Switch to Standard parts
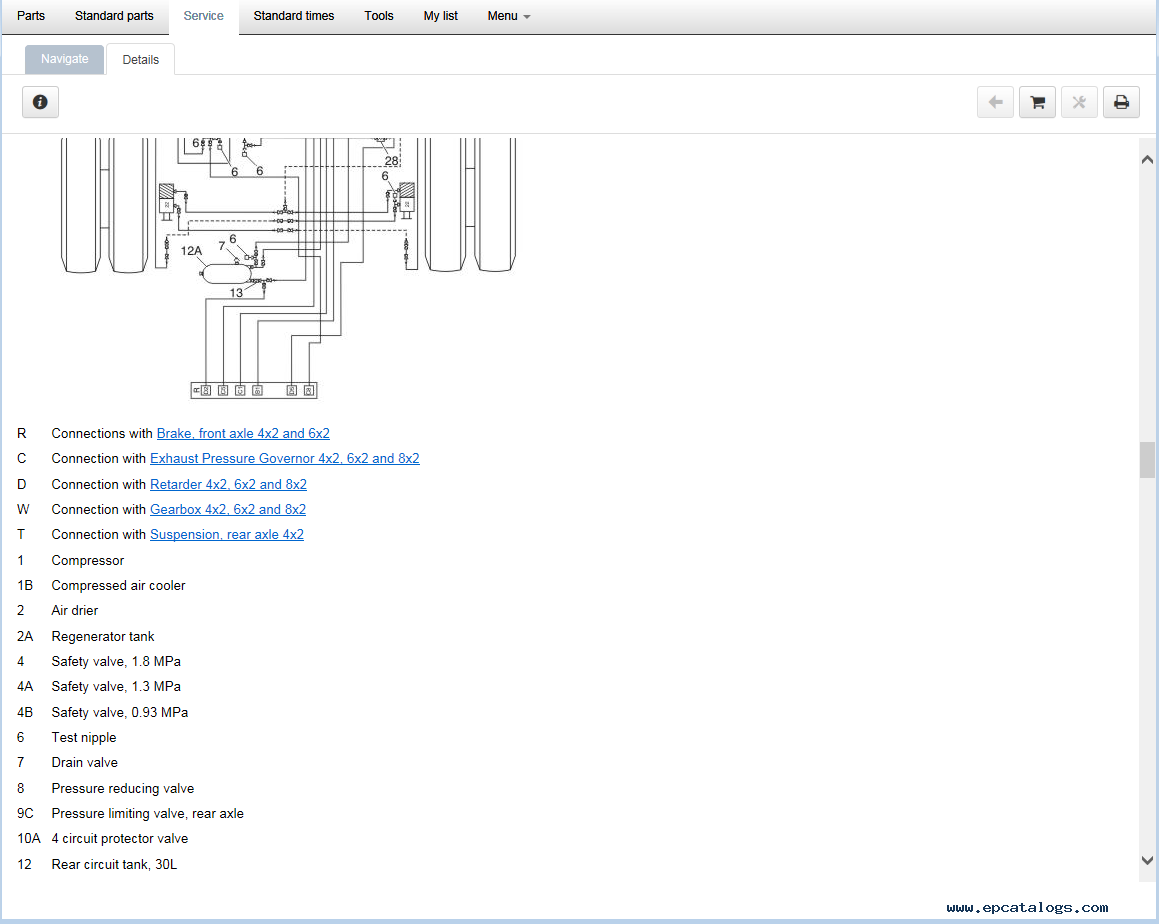 coord(114,16)
